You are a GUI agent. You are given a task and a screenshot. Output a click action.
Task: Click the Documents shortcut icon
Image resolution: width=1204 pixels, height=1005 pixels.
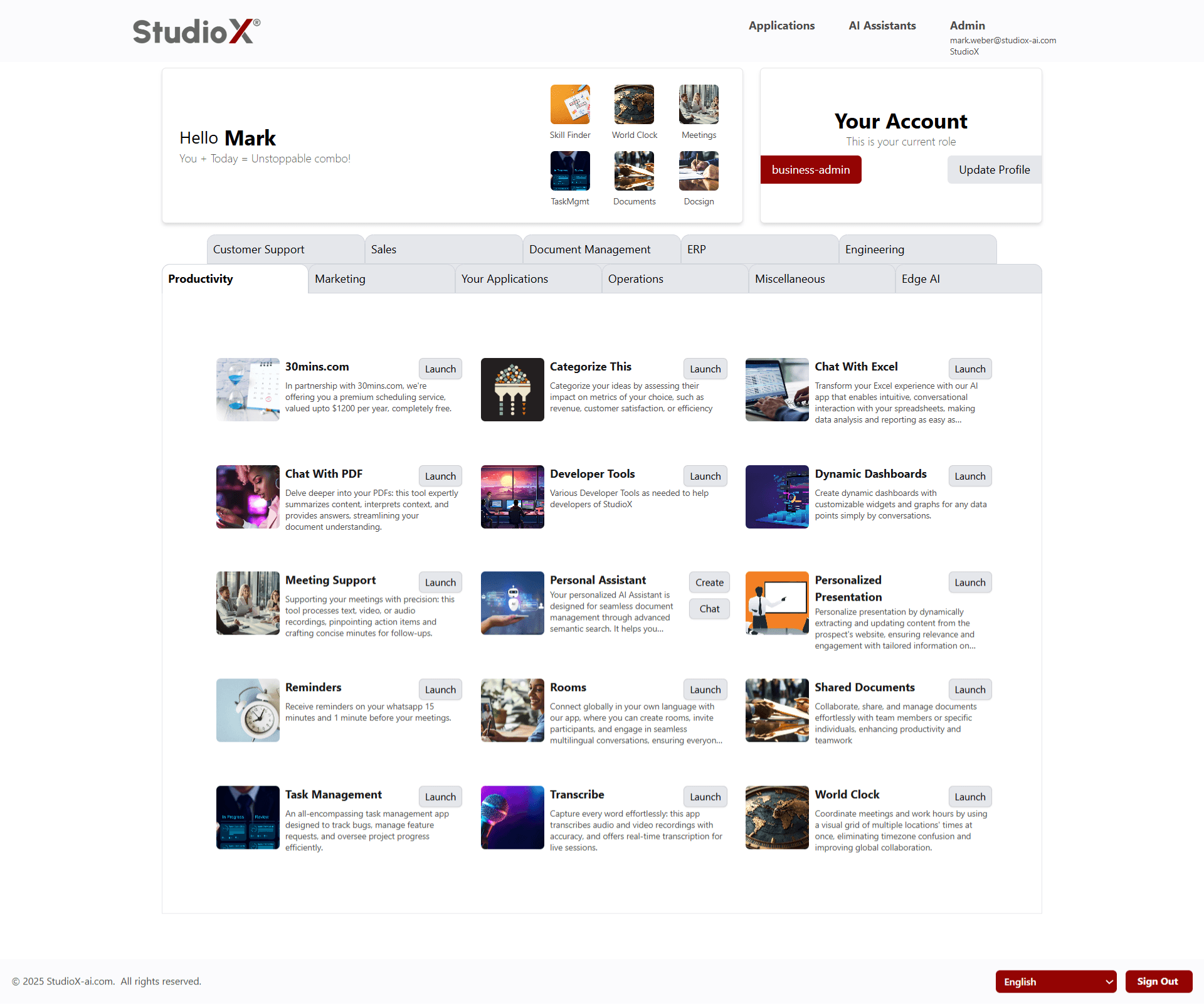coord(634,171)
